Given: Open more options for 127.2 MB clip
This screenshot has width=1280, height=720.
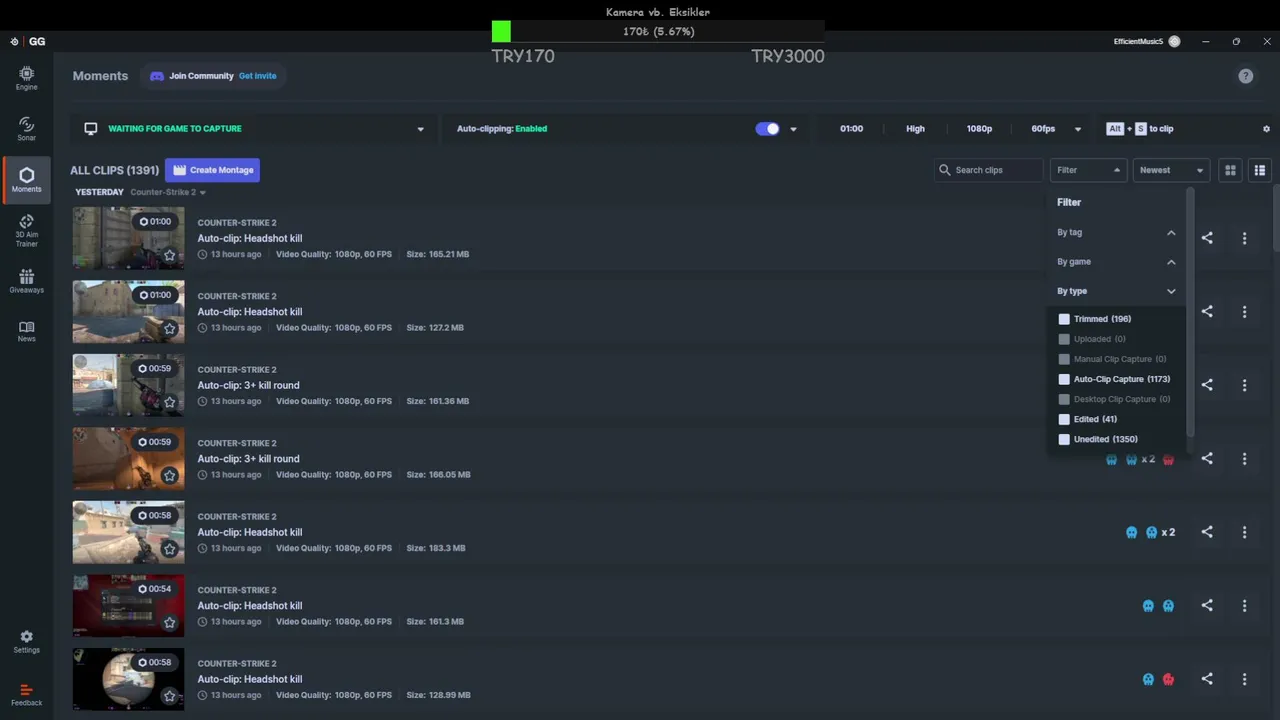Looking at the screenshot, I should pos(1244,312).
